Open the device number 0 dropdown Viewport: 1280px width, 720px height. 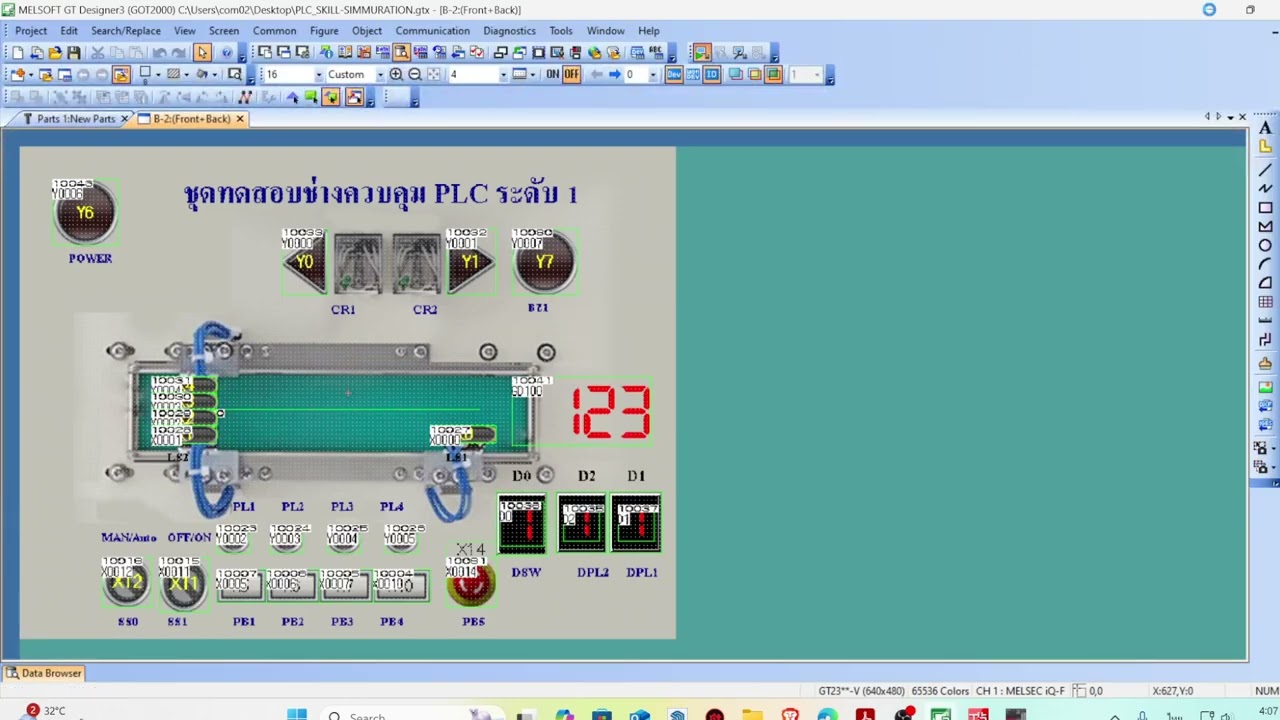653,75
